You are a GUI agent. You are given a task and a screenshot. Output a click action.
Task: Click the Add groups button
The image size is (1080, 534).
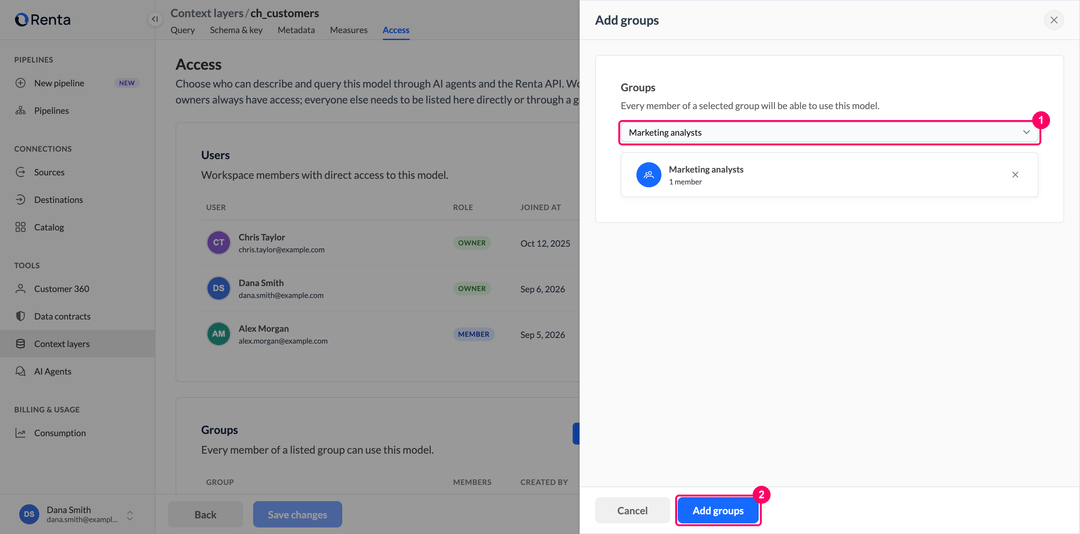coord(718,511)
